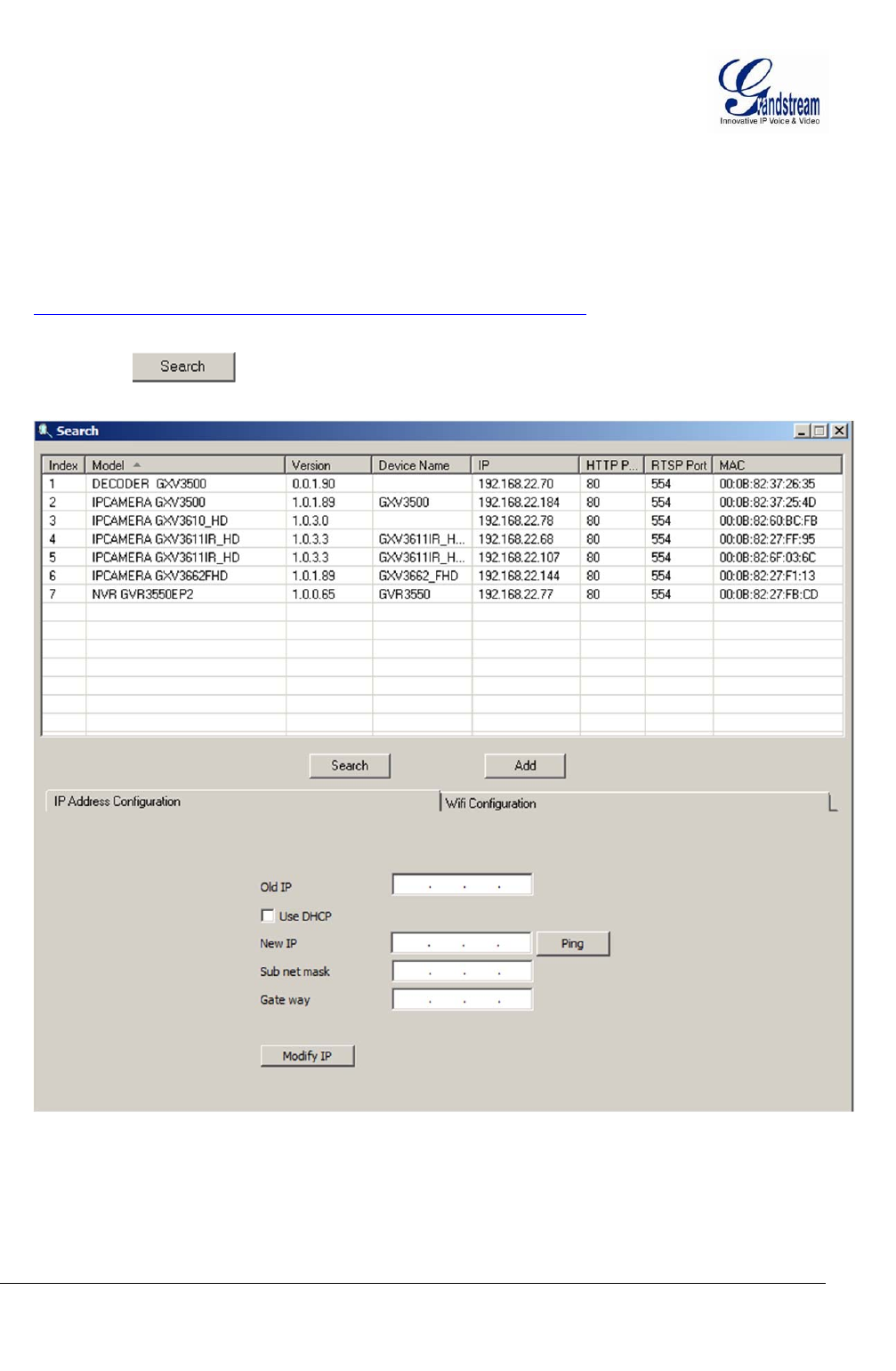Image resolution: width=896 pixels, height=1371 pixels.
Task: Click MAC address 00:0B:82:27:F1:13
Action: [767, 576]
